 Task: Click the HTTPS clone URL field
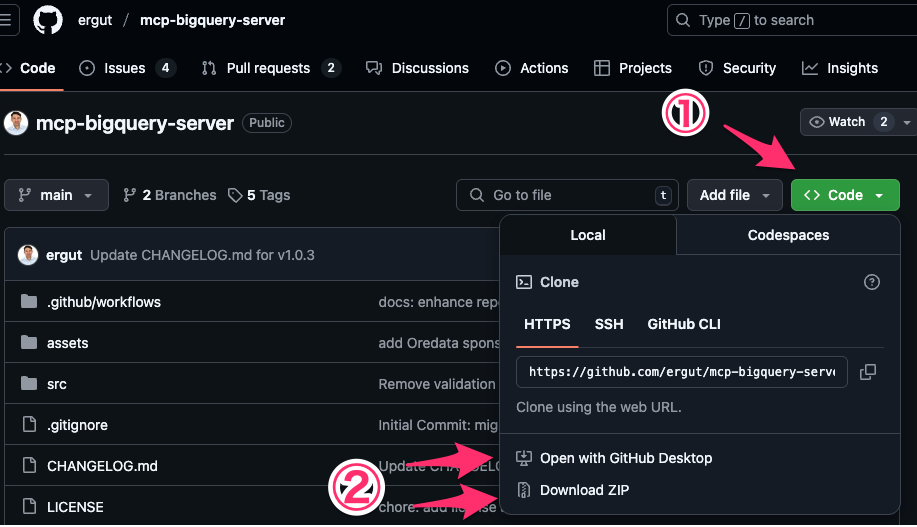[x=681, y=372]
